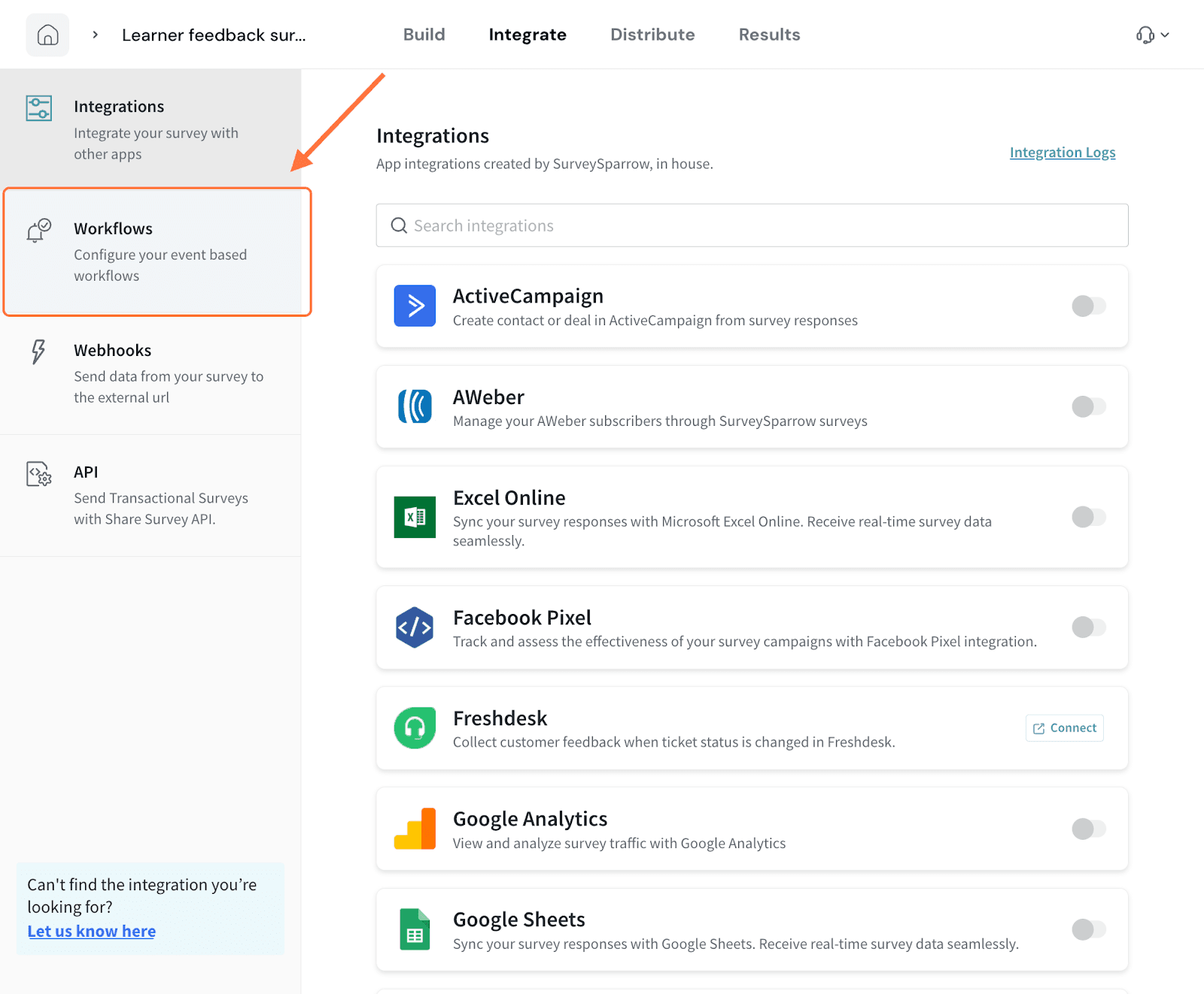Open the headset support menu icon
Viewport: 1204px width, 994px height.
click(x=1145, y=35)
